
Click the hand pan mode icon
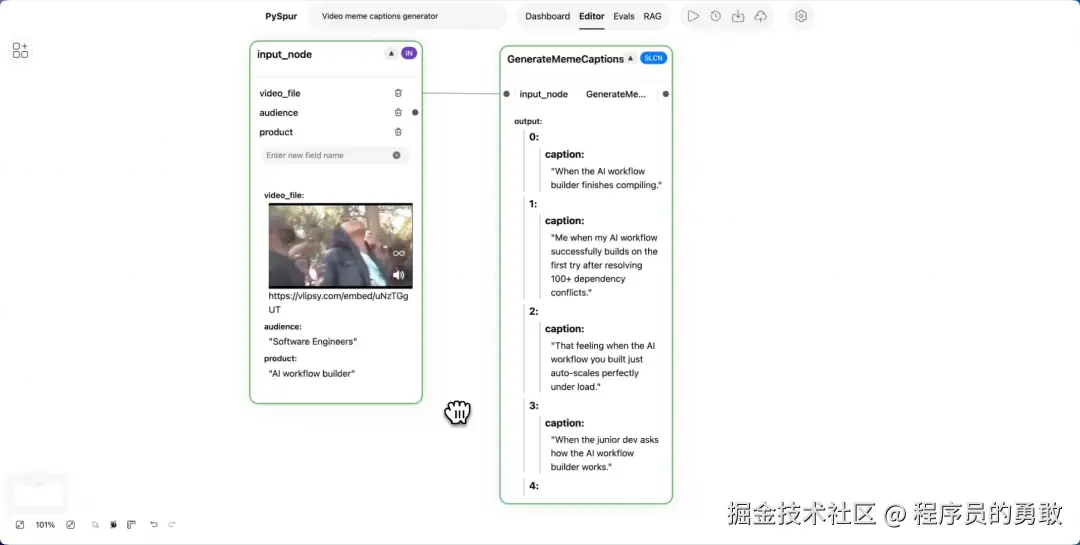(x=113, y=524)
